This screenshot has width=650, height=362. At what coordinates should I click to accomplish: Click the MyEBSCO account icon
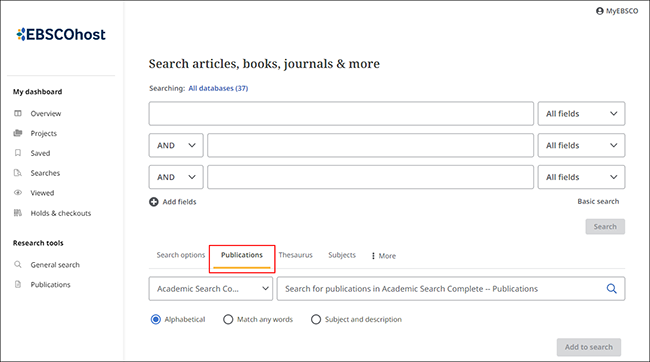(x=599, y=11)
